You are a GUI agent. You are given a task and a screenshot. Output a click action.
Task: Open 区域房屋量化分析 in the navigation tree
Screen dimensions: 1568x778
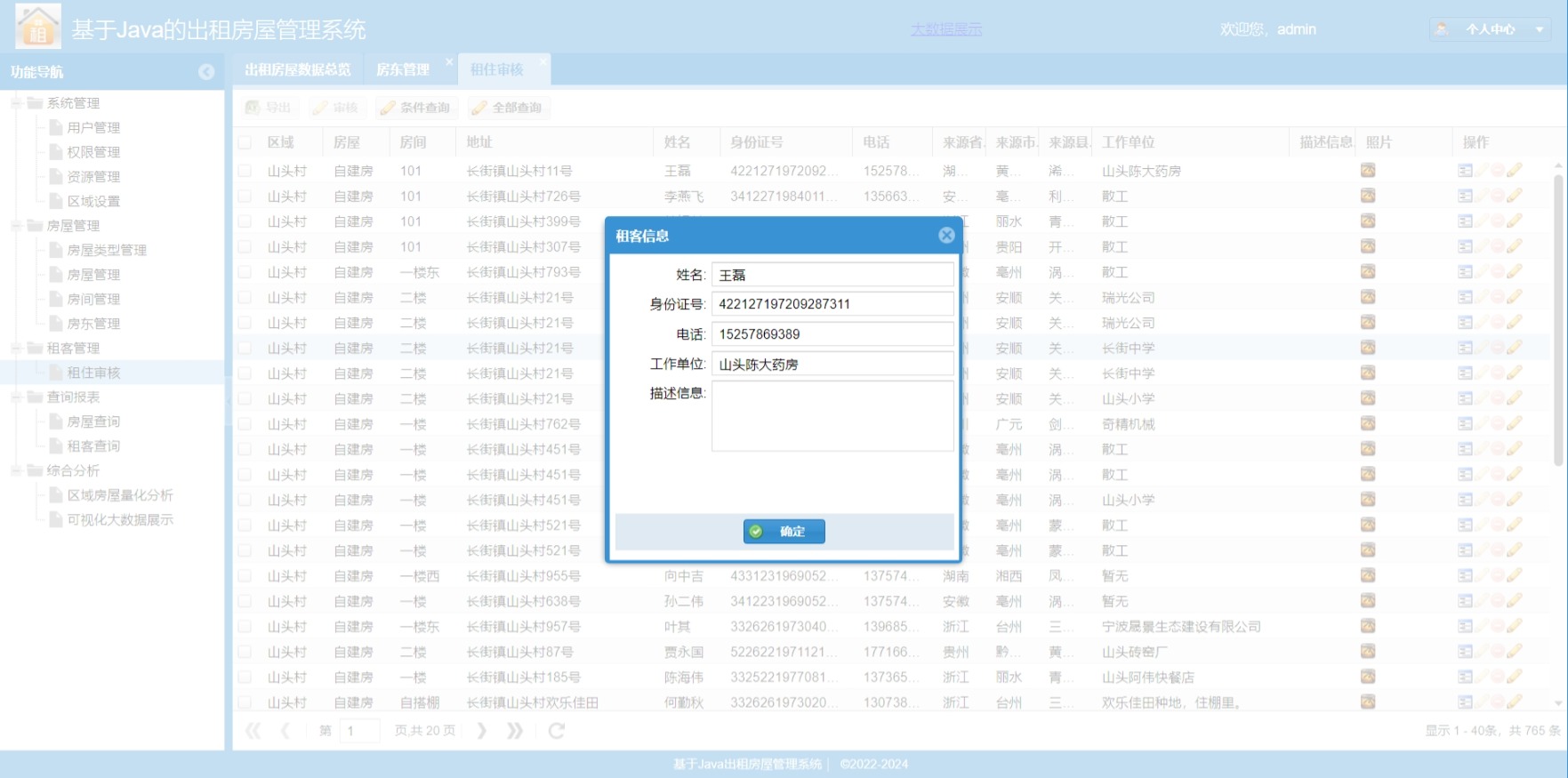(x=120, y=495)
